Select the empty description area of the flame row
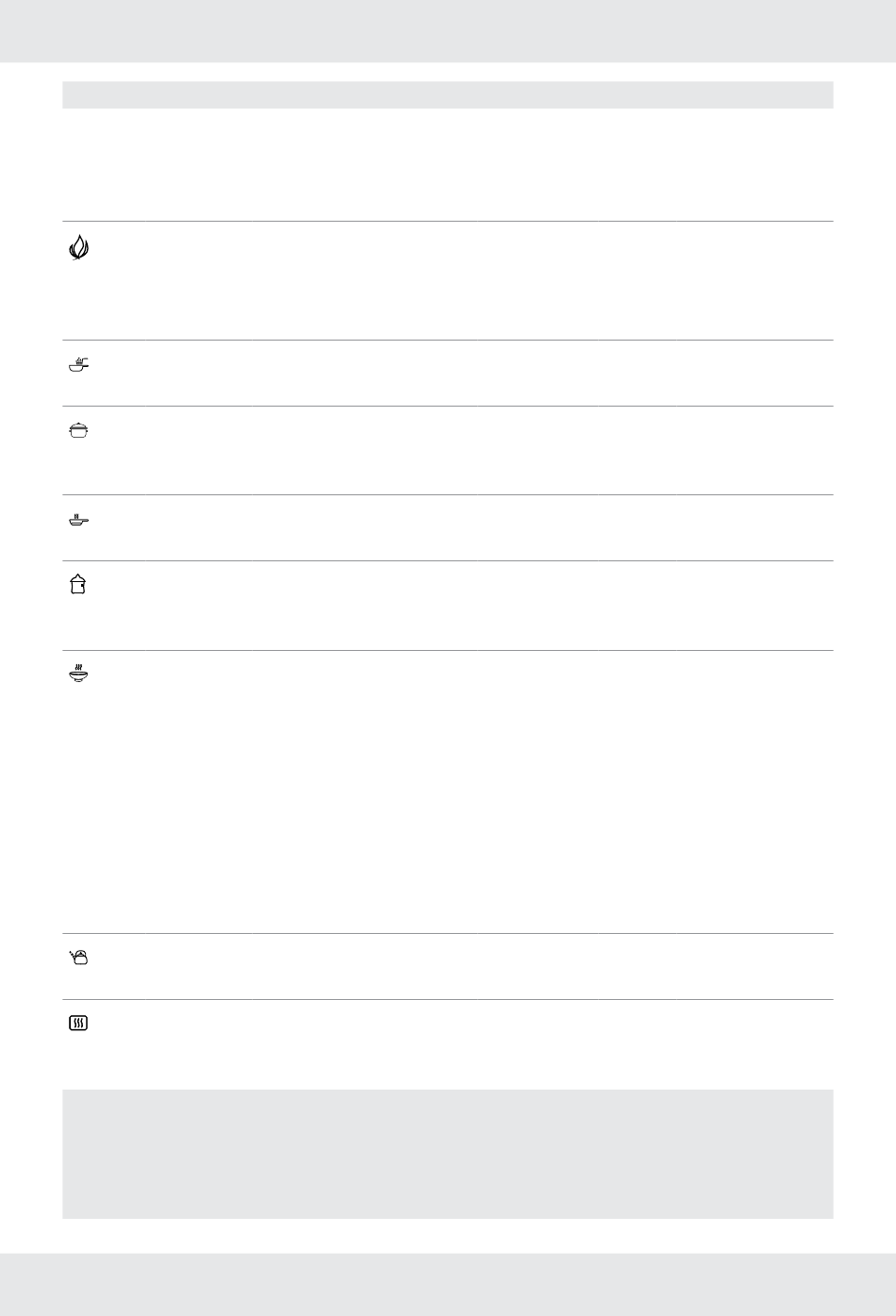896x1316 pixels. (x=464, y=281)
